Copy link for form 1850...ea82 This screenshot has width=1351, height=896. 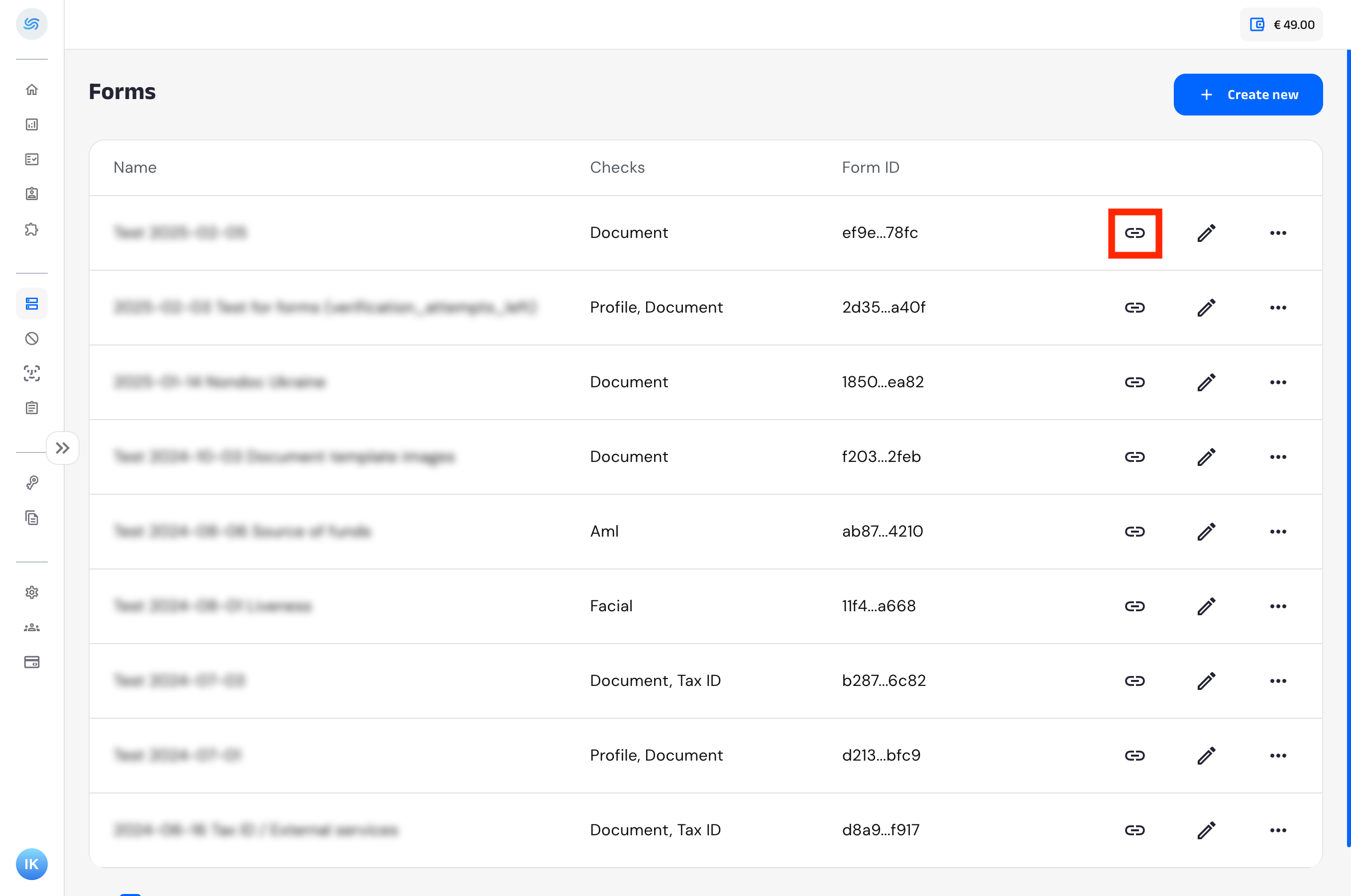coord(1135,382)
